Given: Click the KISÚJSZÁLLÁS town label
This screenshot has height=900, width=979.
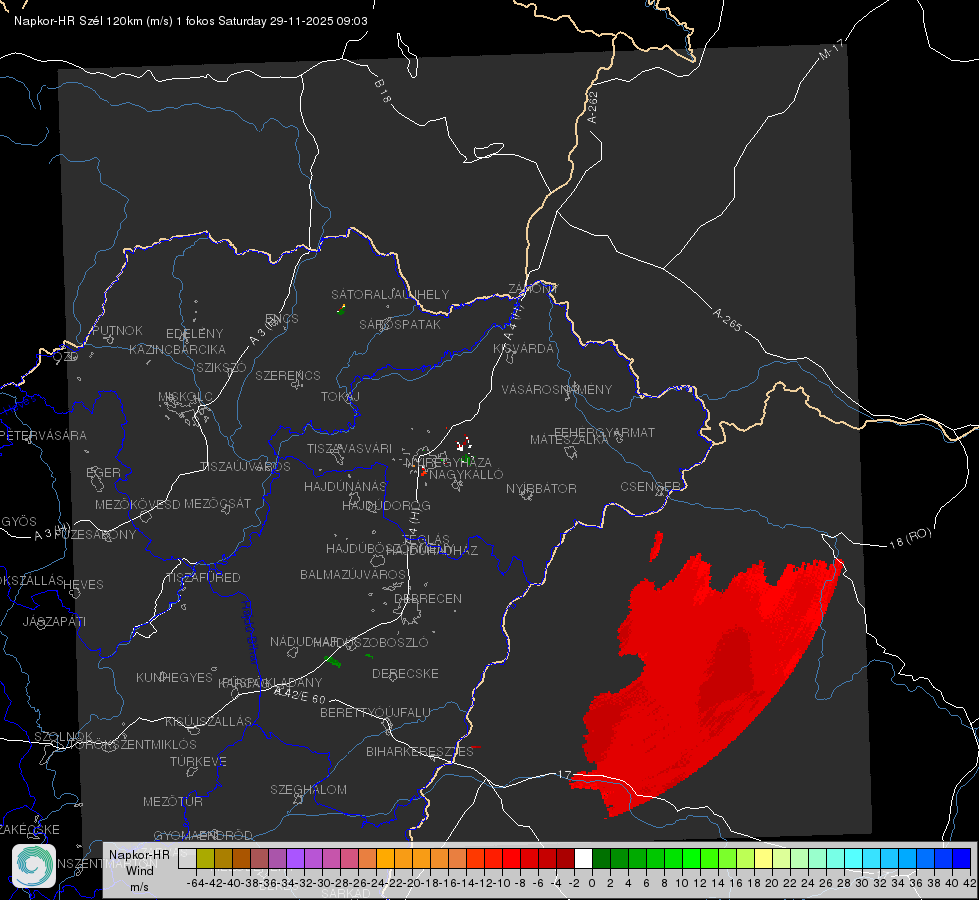Looking at the screenshot, I should click(209, 721).
